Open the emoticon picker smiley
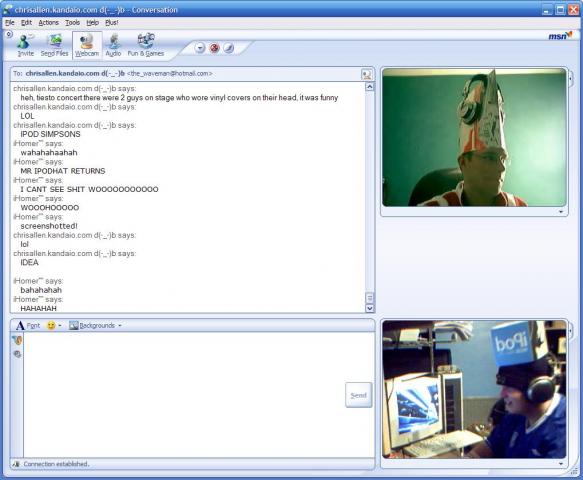 click(x=51, y=325)
